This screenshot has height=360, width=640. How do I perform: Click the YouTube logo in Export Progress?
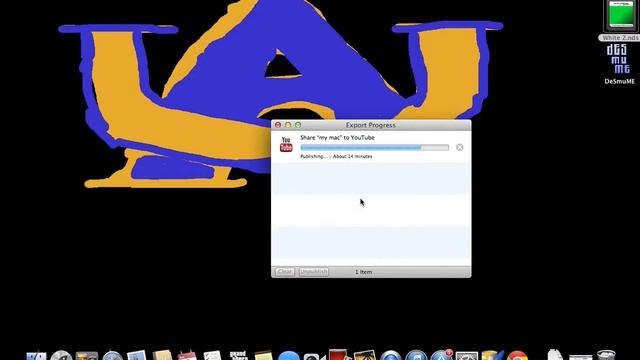tap(286, 144)
